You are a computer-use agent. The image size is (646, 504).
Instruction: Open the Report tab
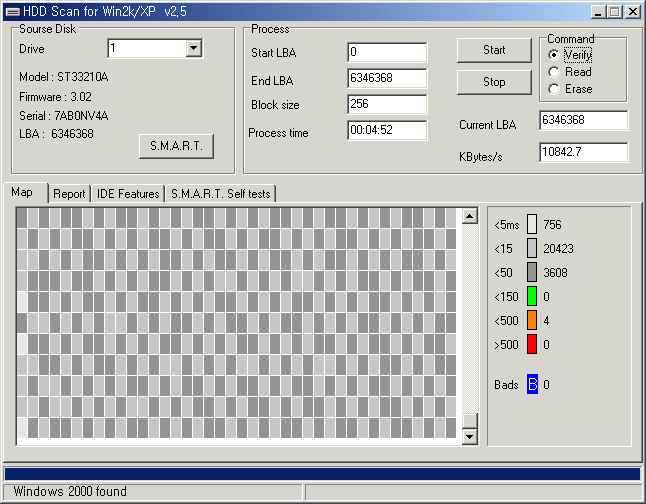pyautogui.click(x=69, y=194)
